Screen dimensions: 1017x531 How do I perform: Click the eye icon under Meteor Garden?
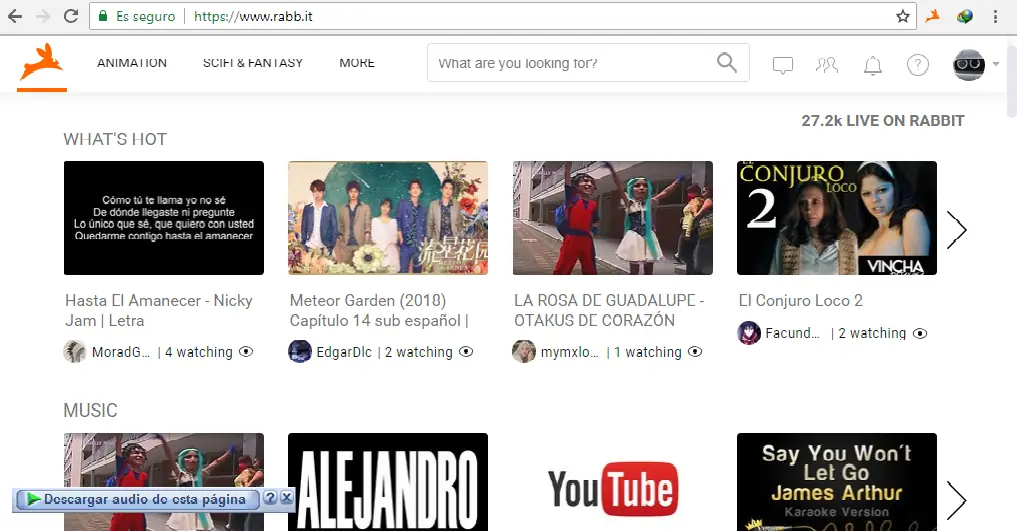tap(466, 351)
